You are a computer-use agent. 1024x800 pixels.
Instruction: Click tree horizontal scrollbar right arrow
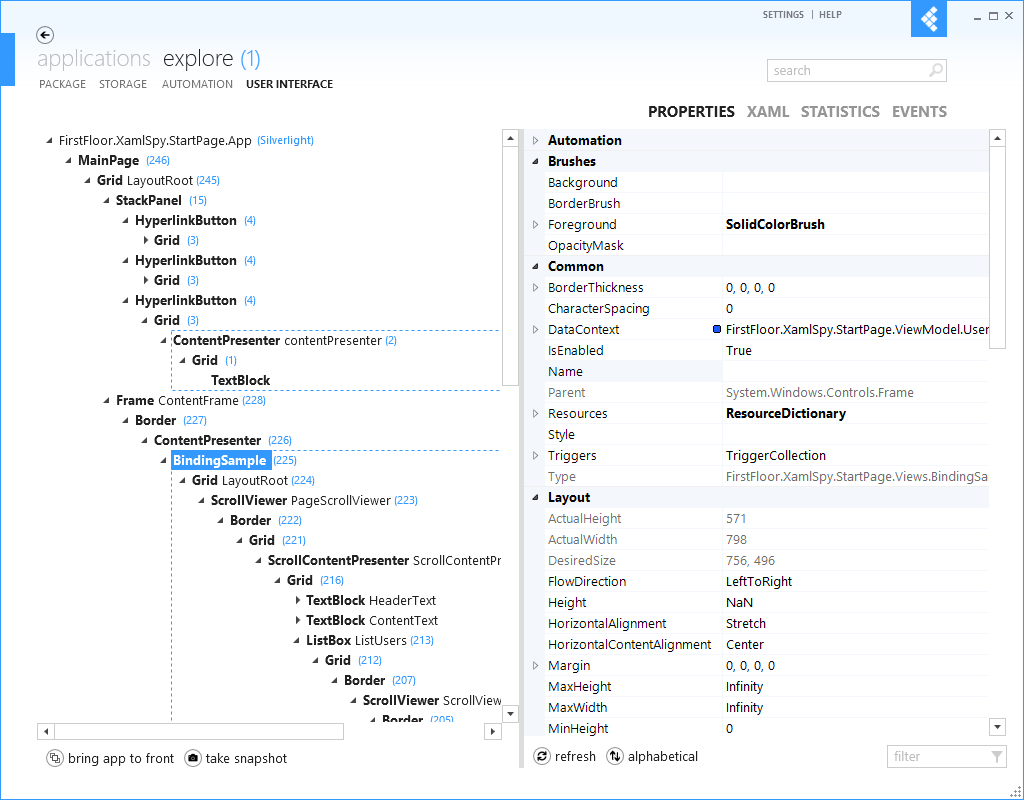pyautogui.click(x=493, y=731)
